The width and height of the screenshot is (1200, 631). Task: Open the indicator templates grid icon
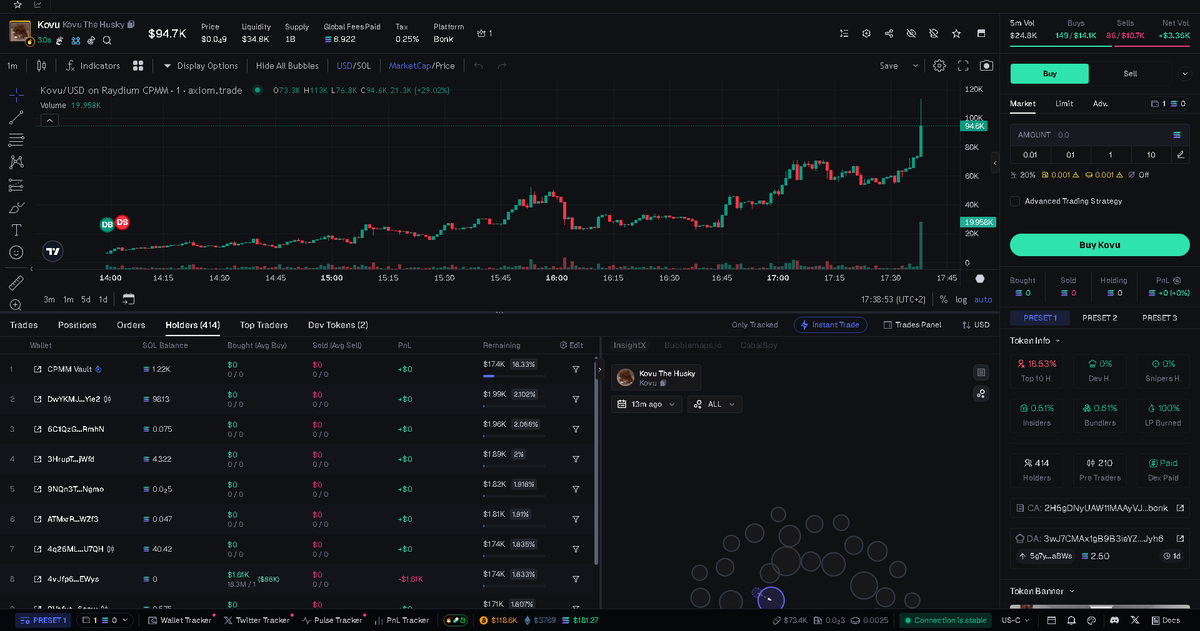click(x=140, y=66)
